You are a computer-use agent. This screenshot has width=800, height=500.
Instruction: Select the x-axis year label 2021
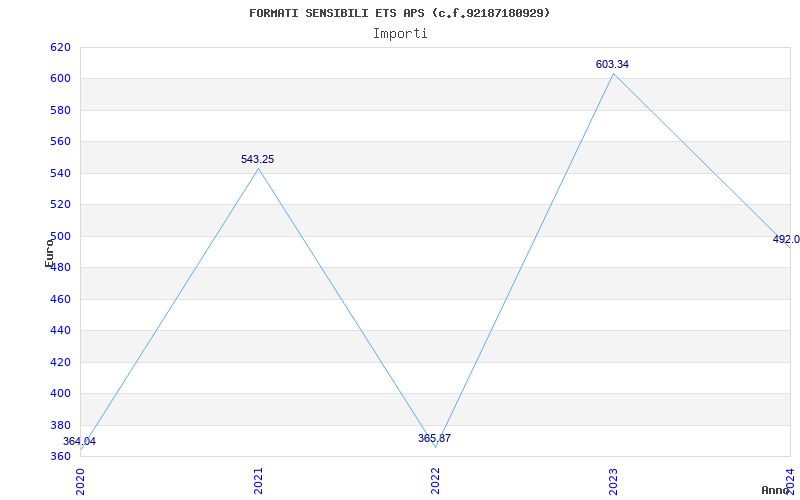point(258,481)
